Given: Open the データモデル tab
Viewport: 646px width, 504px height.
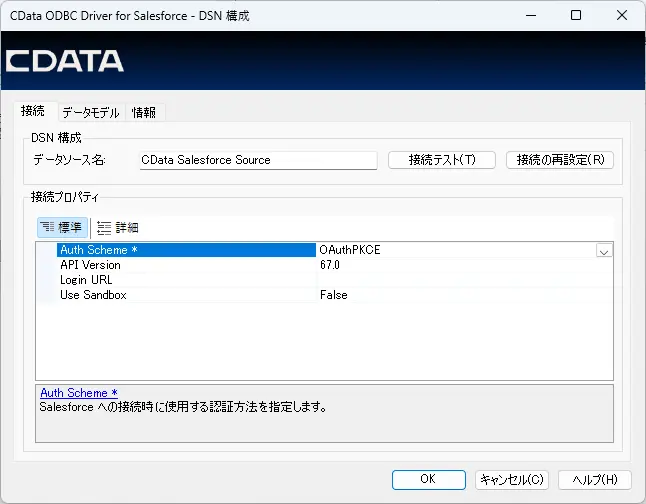Looking at the screenshot, I should tap(91, 113).
